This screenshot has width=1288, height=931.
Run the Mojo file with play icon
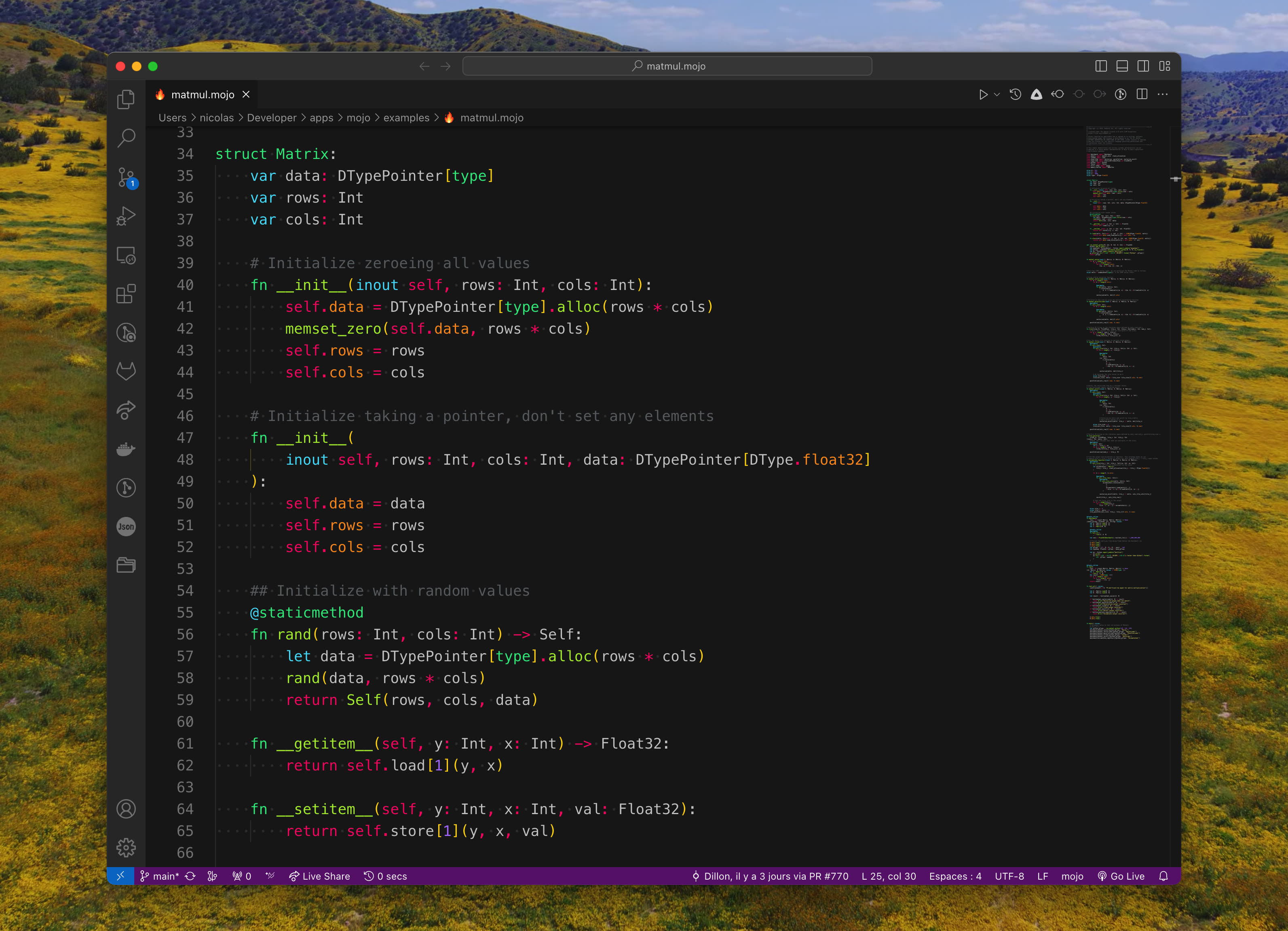click(983, 95)
